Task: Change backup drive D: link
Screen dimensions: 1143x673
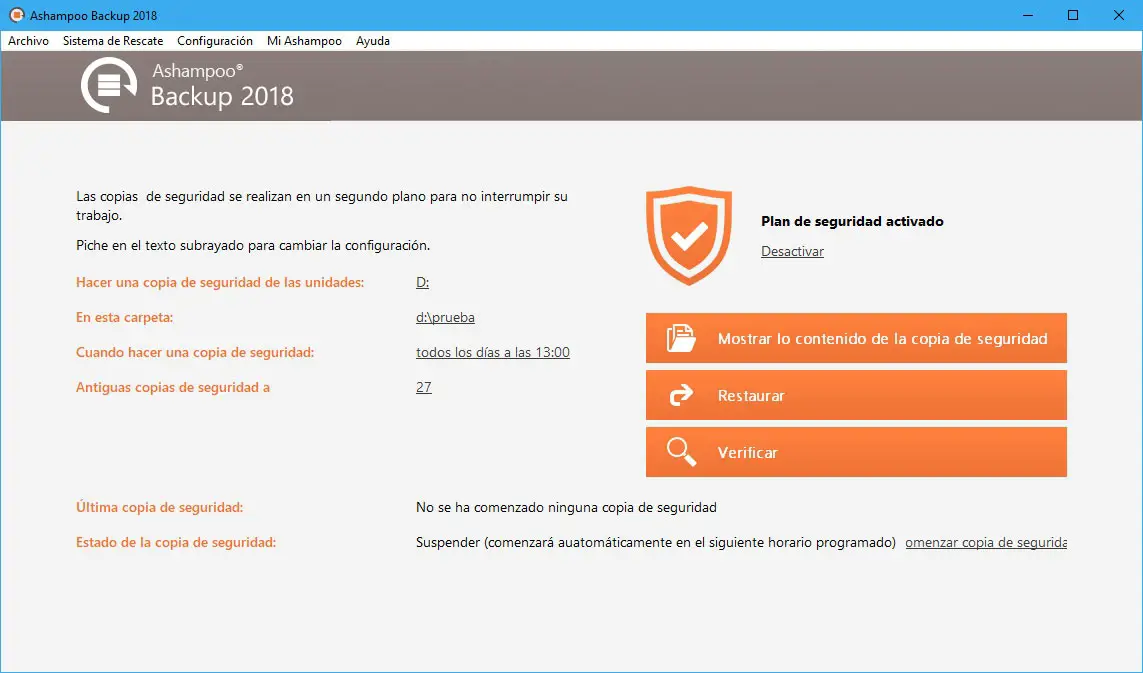Action: click(x=423, y=282)
